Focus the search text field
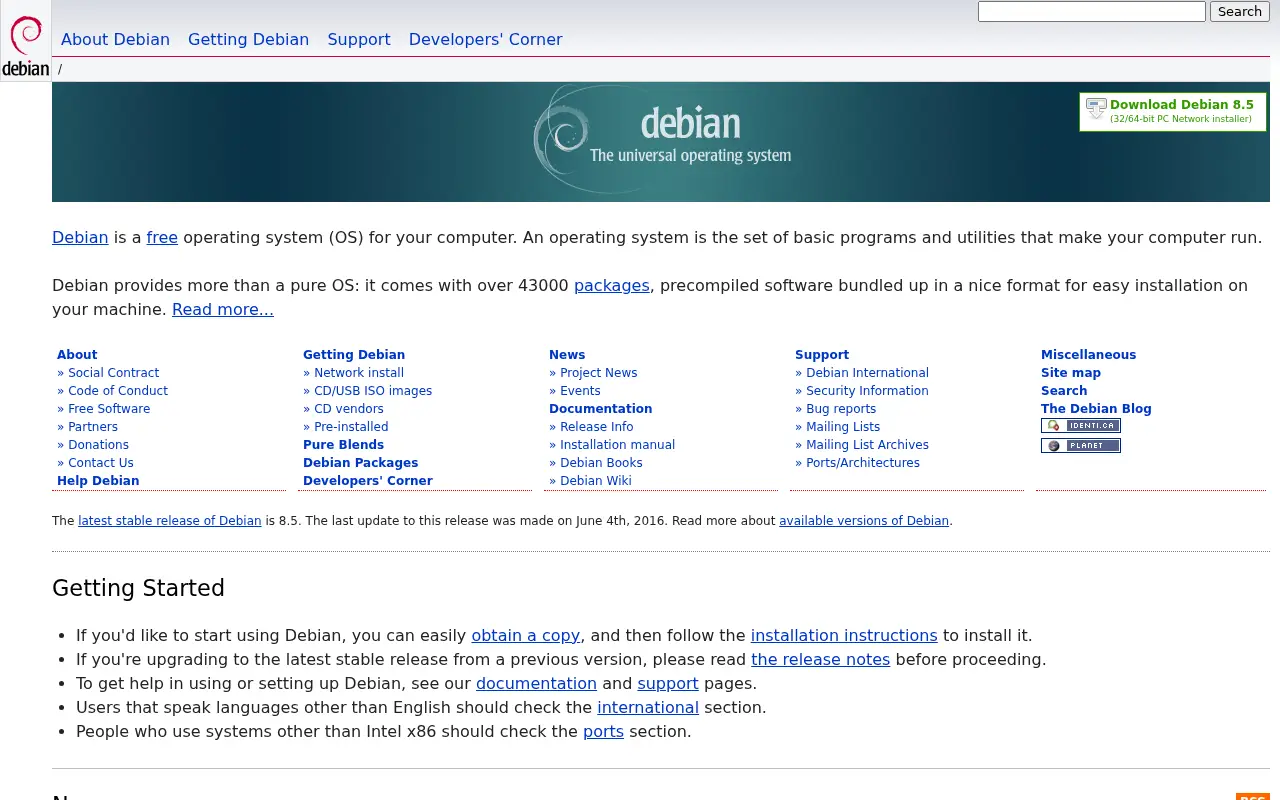The width and height of the screenshot is (1280, 800). [1092, 12]
